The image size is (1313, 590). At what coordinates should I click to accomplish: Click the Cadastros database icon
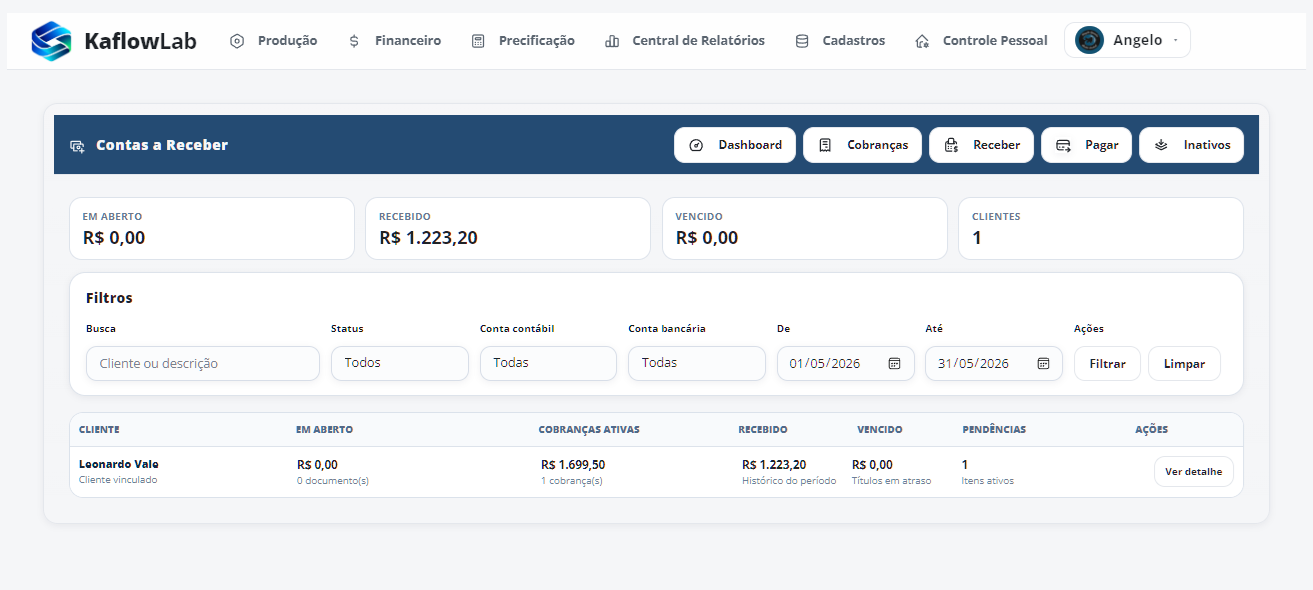pyautogui.click(x=802, y=41)
